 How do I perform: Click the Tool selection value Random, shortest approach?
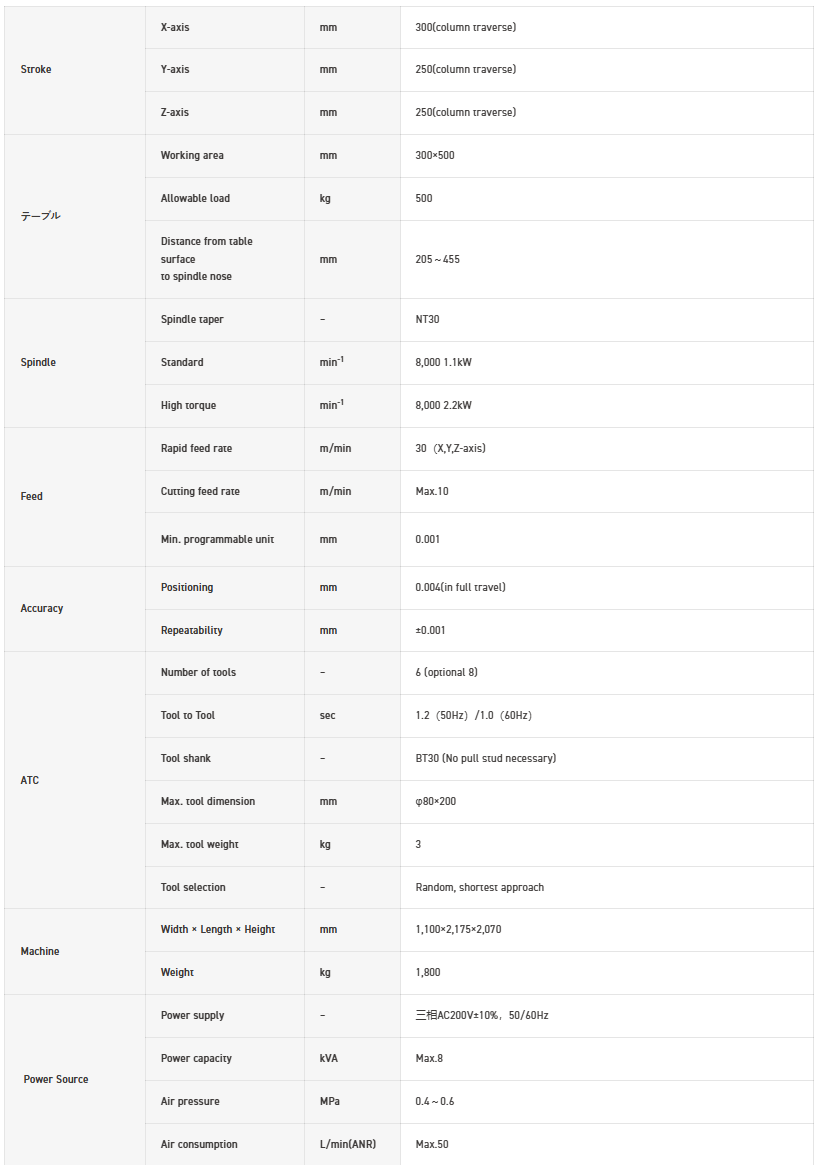[x=479, y=887]
